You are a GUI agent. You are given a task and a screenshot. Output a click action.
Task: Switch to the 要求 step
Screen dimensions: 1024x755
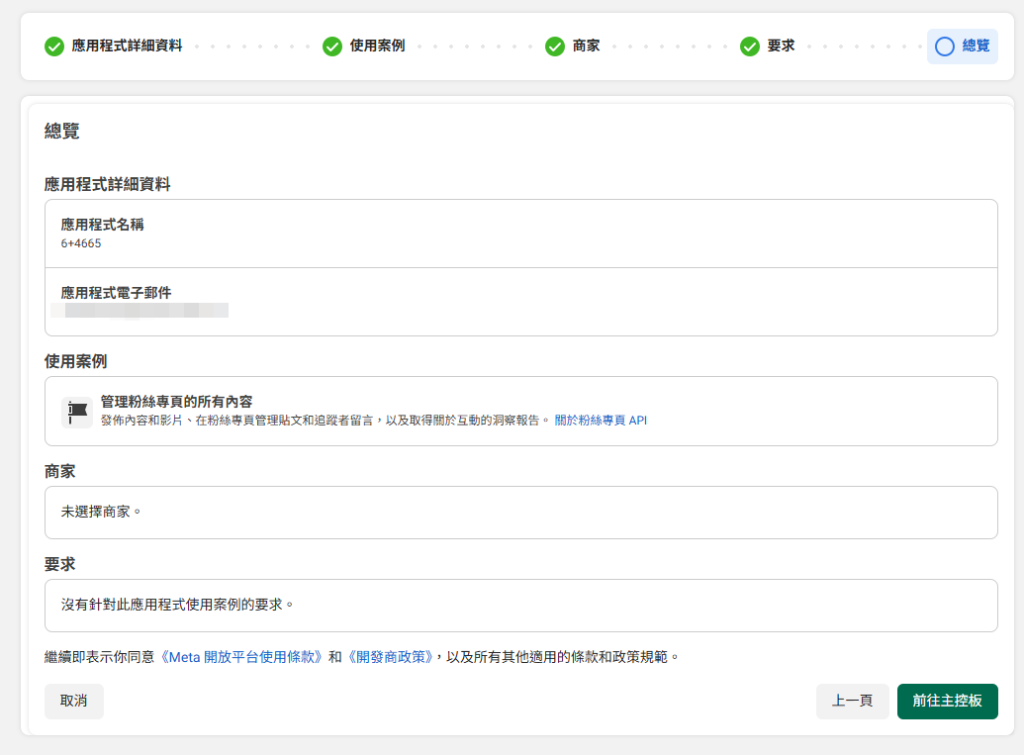point(780,46)
